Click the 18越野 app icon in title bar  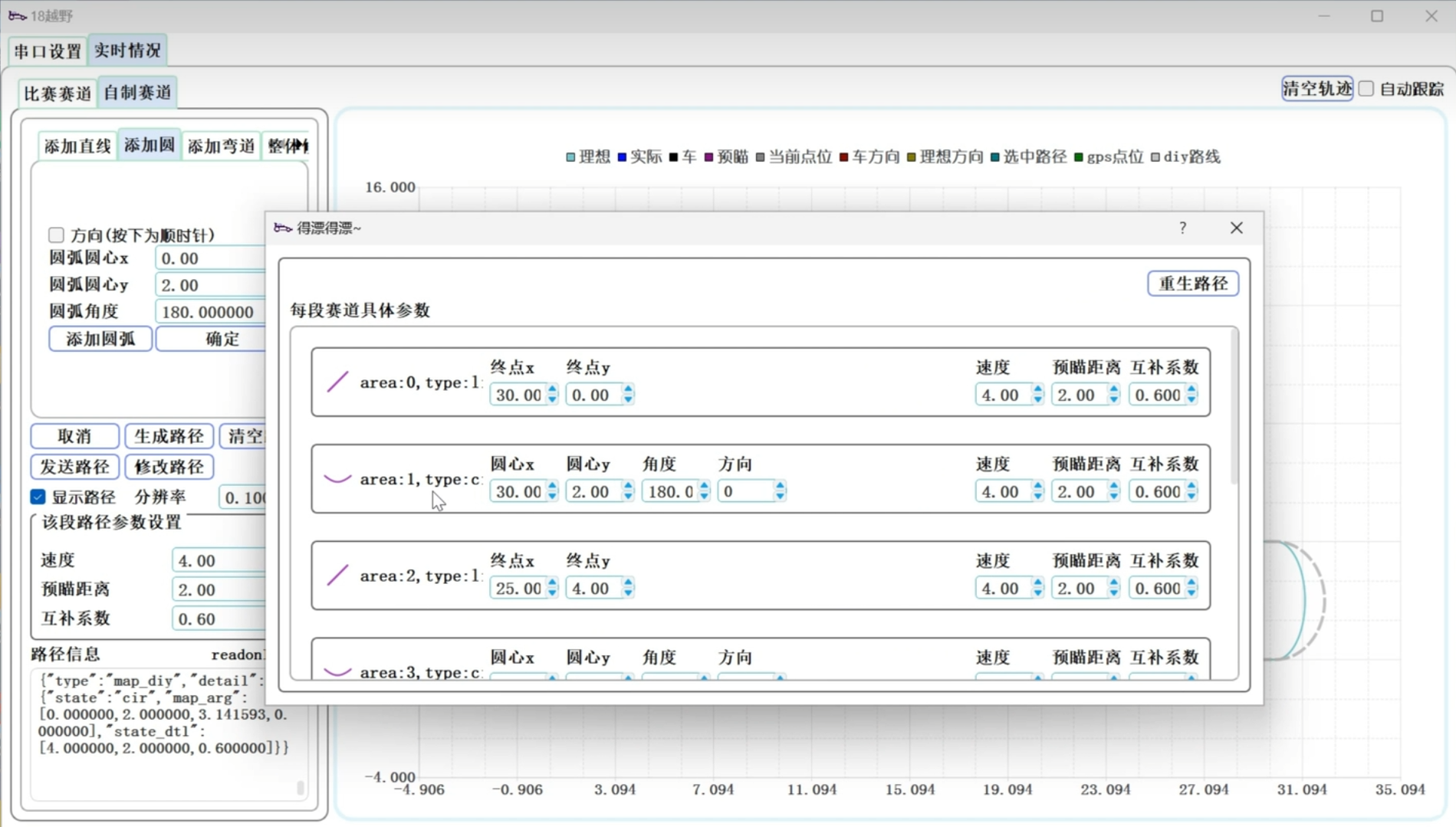[17, 15]
